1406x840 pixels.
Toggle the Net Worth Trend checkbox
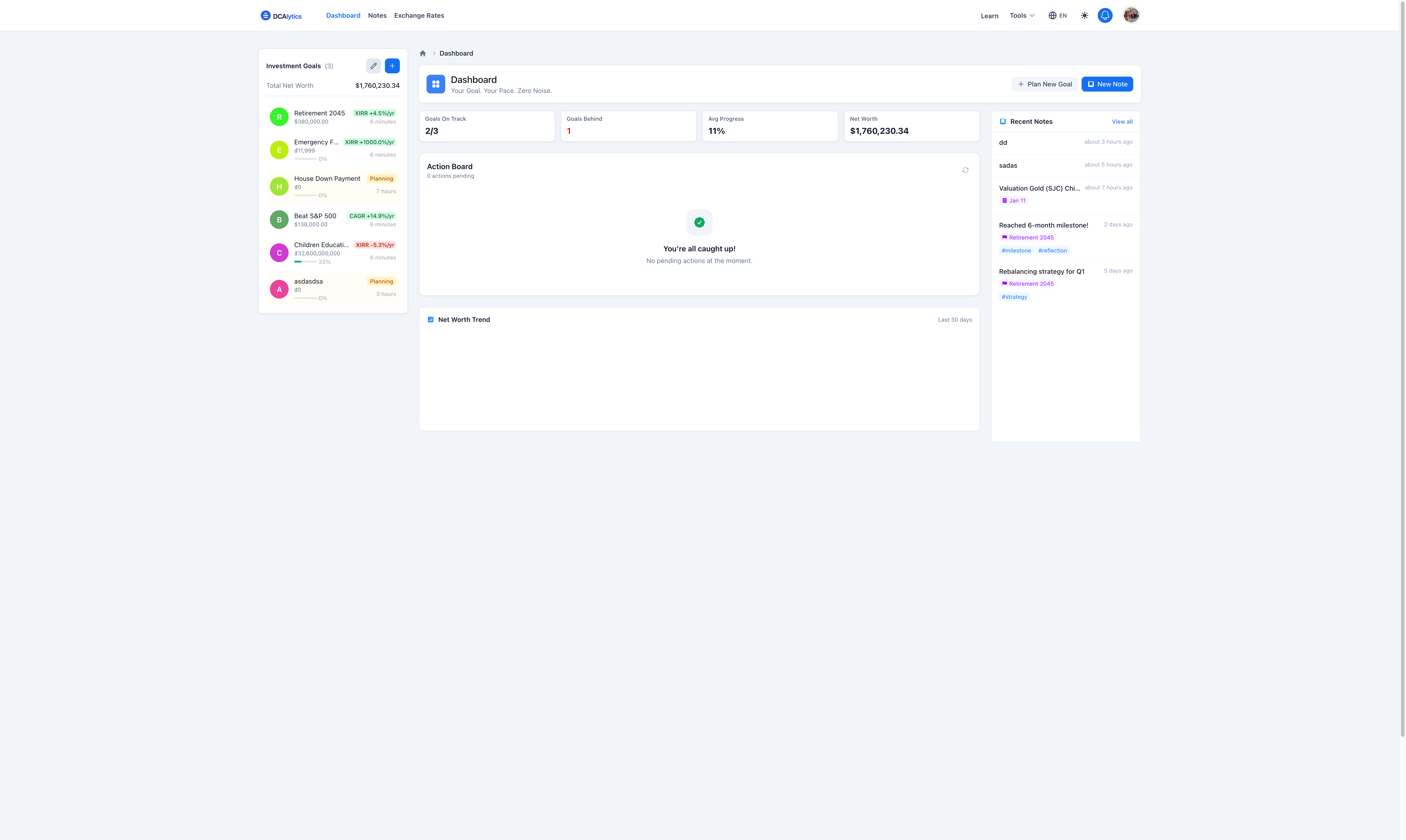430,319
